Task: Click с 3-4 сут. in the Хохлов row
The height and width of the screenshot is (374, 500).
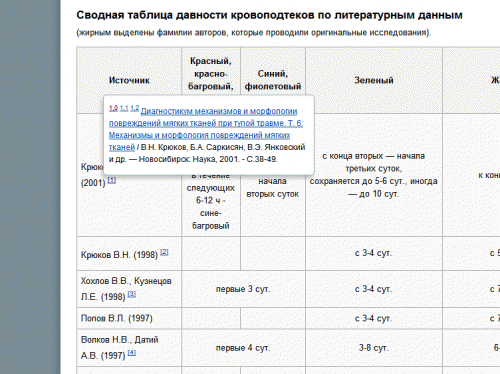Action: pyautogui.click(x=374, y=289)
